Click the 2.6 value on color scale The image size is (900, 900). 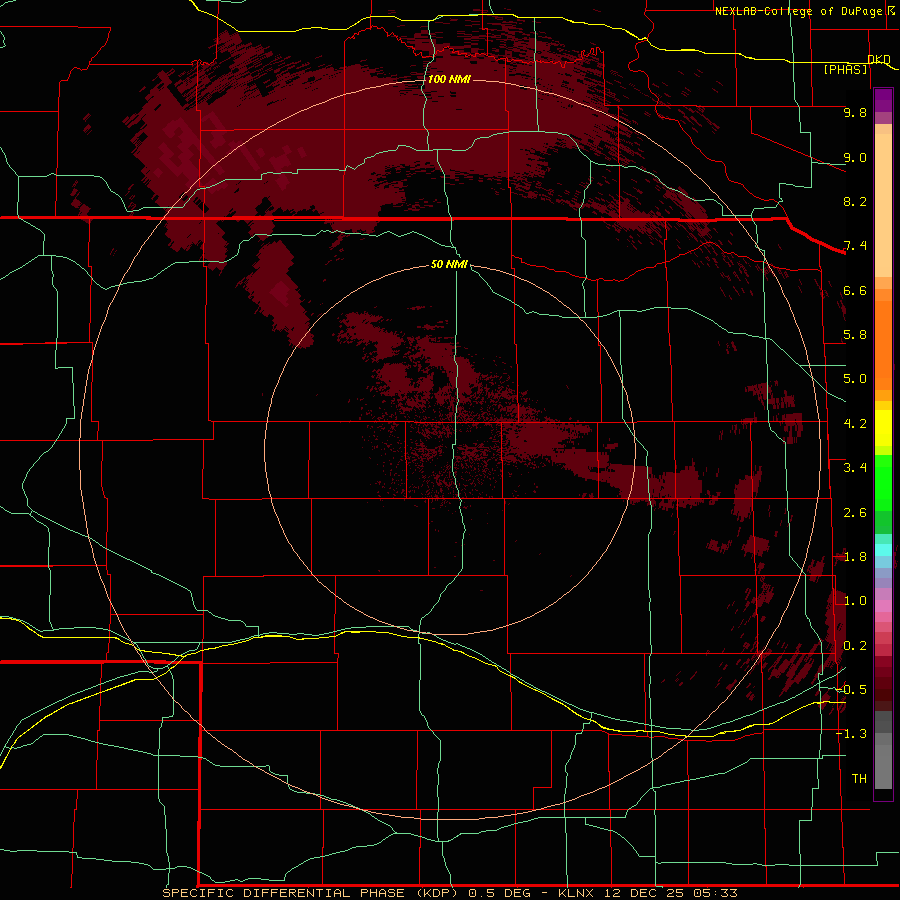pos(855,513)
